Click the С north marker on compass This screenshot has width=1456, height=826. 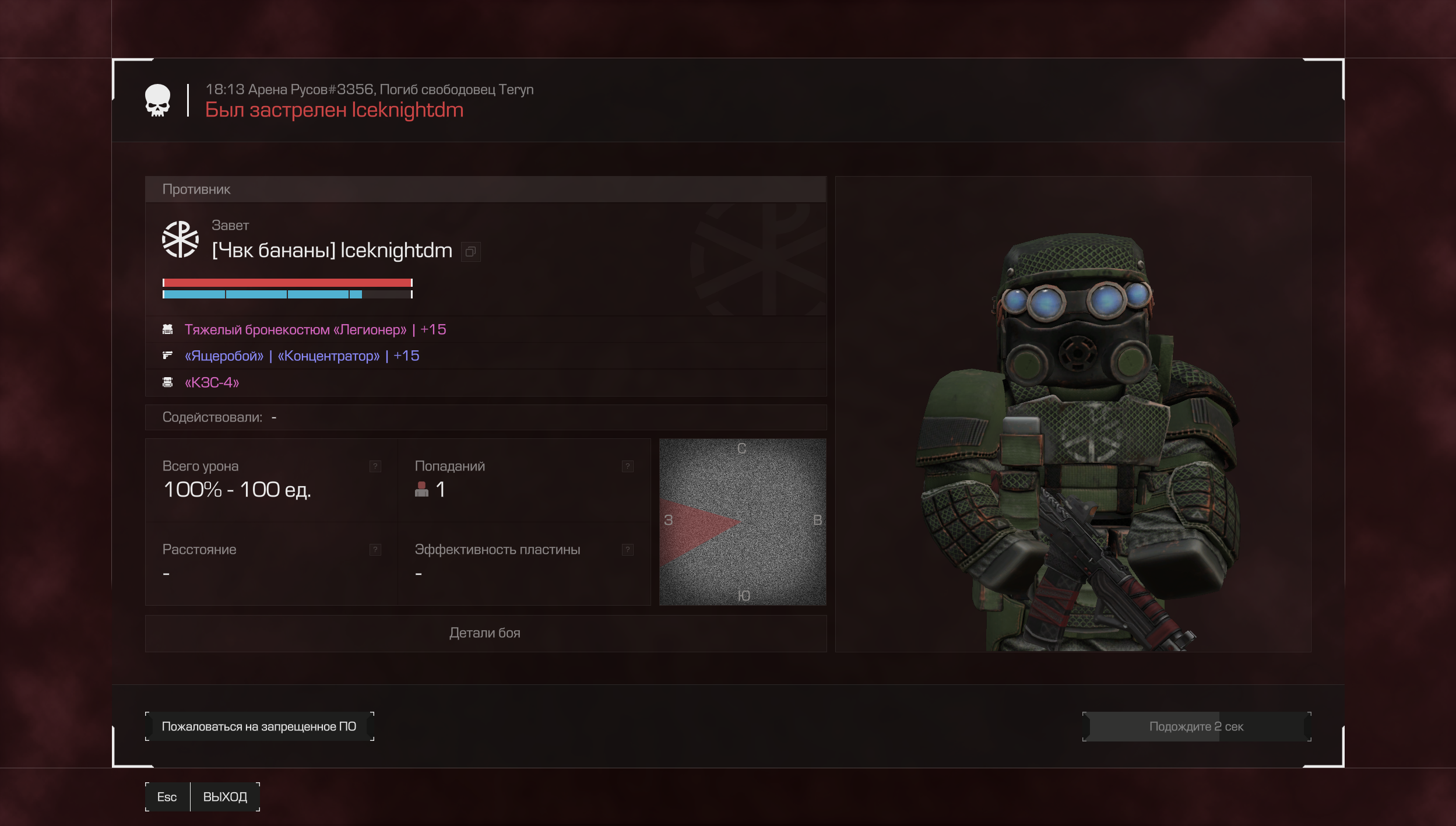click(741, 449)
